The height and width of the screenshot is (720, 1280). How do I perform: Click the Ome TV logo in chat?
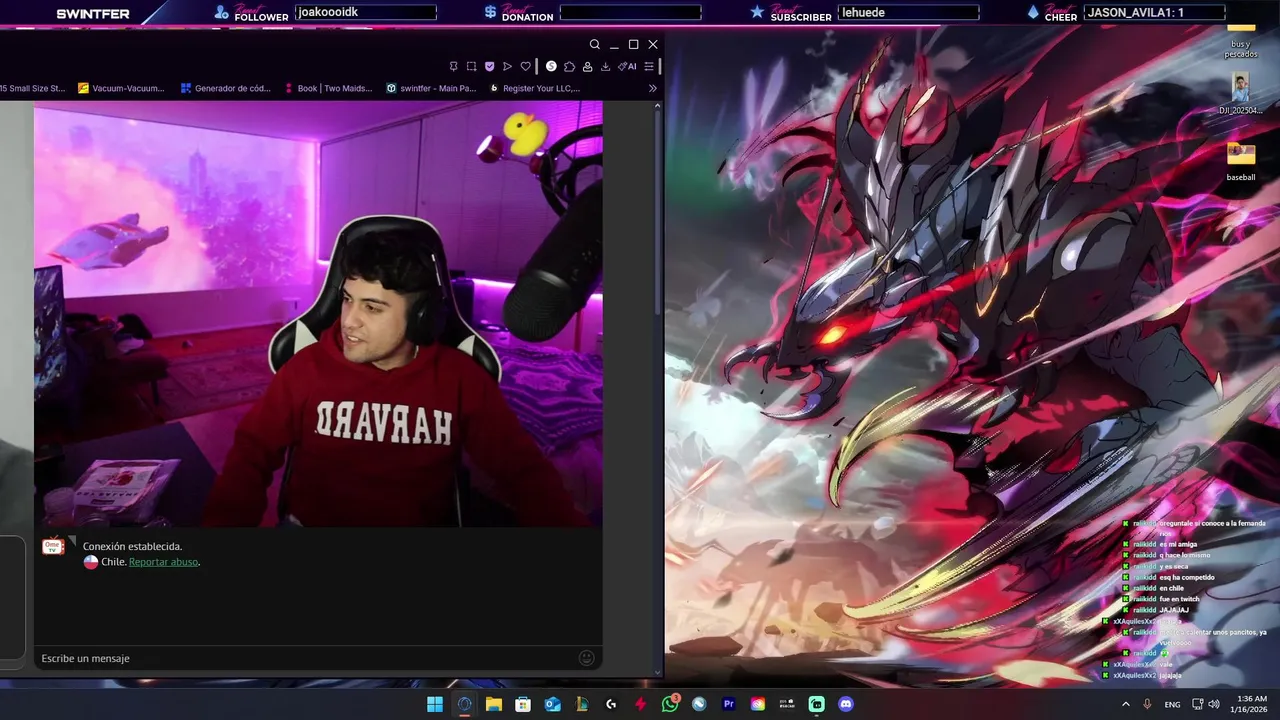[x=53, y=546]
